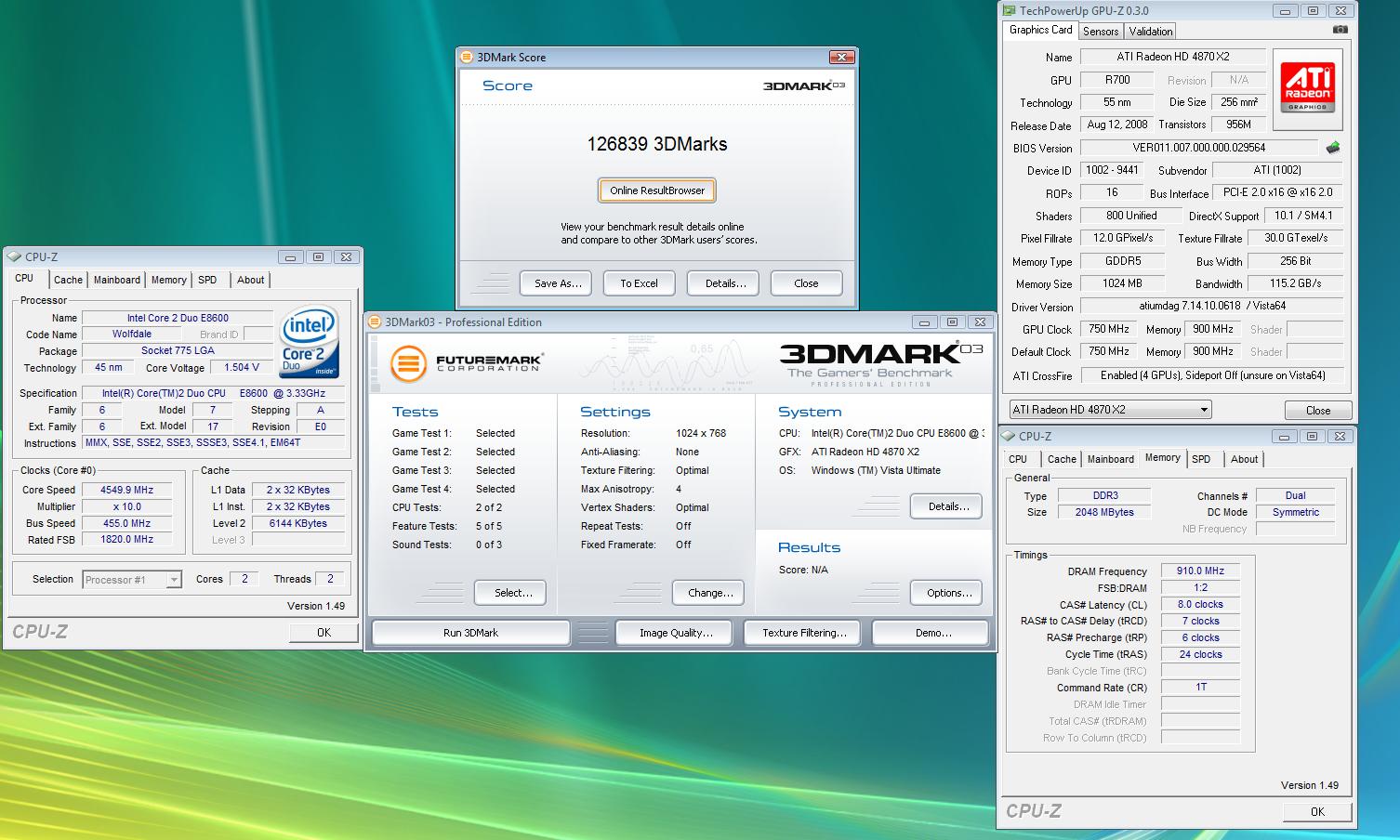Click Texture Filtering... button
This screenshot has height=840, width=1400.
tap(804, 633)
